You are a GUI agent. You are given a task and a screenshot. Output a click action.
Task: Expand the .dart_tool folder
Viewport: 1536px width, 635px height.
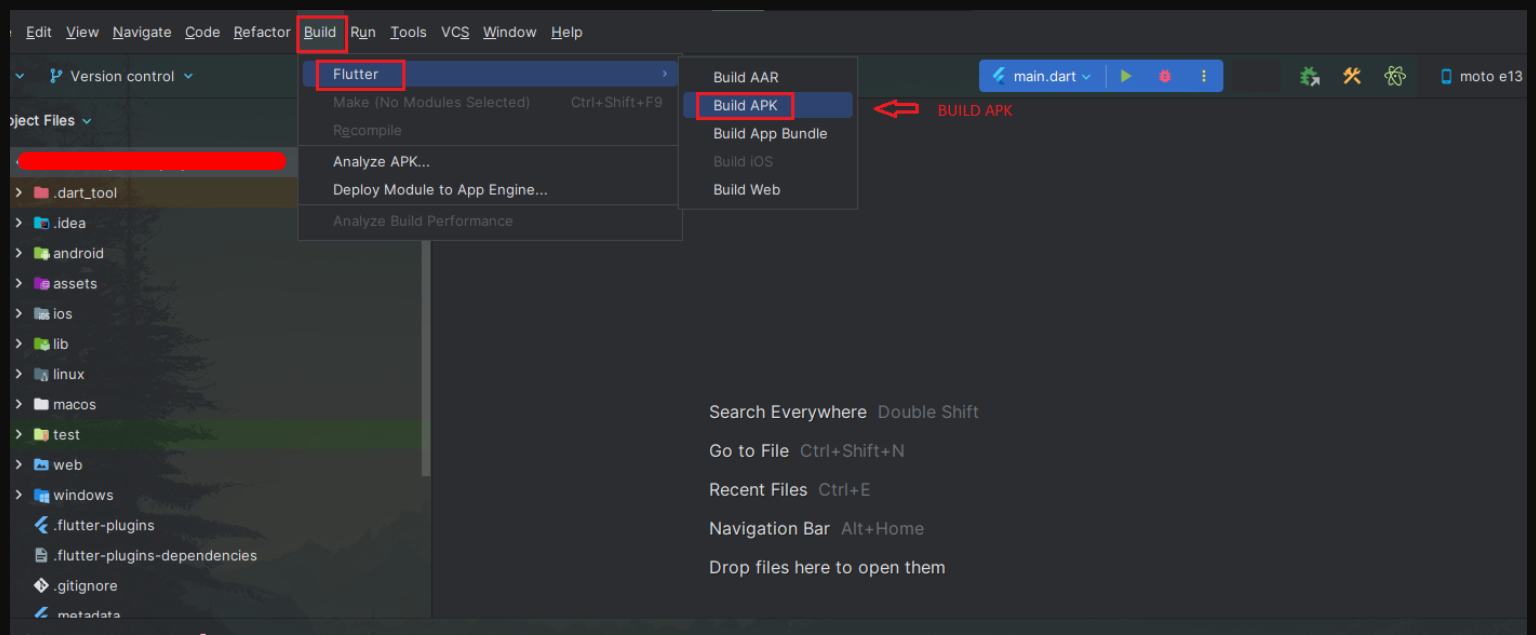click(x=18, y=193)
